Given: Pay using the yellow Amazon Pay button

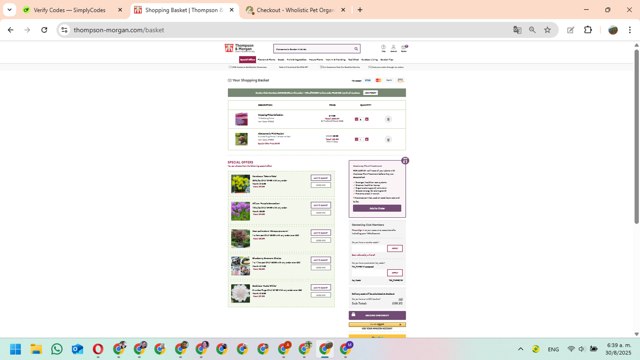Looking at the screenshot, I should pyautogui.click(x=377, y=324).
